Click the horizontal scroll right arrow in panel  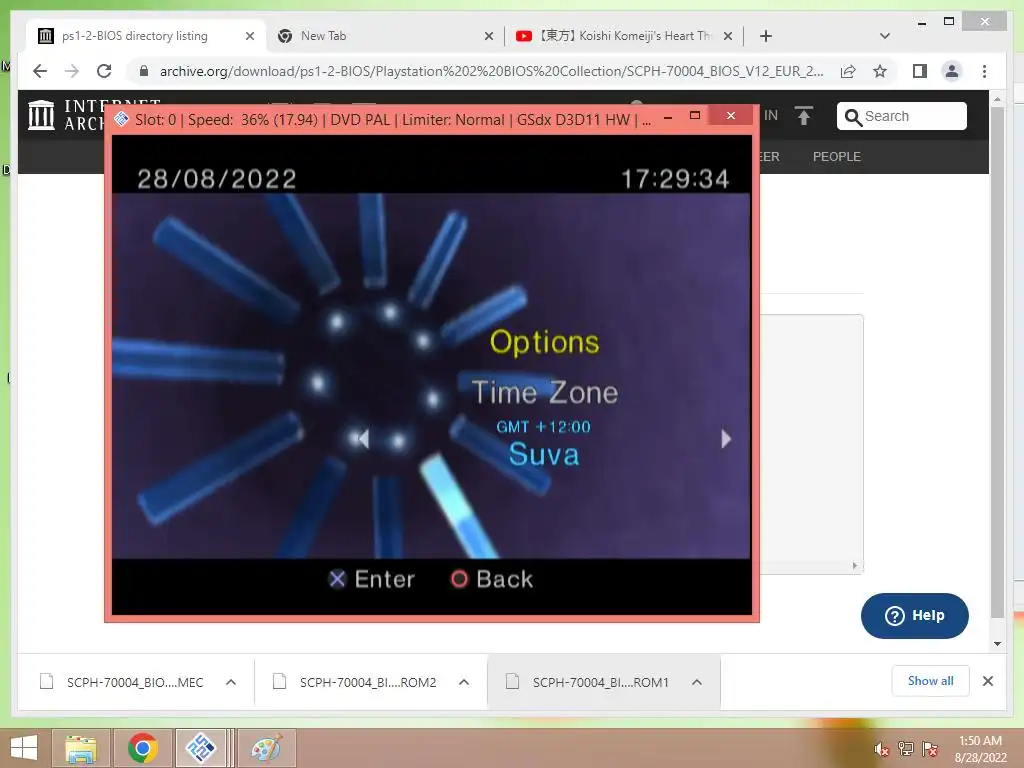tap(855, 566)
